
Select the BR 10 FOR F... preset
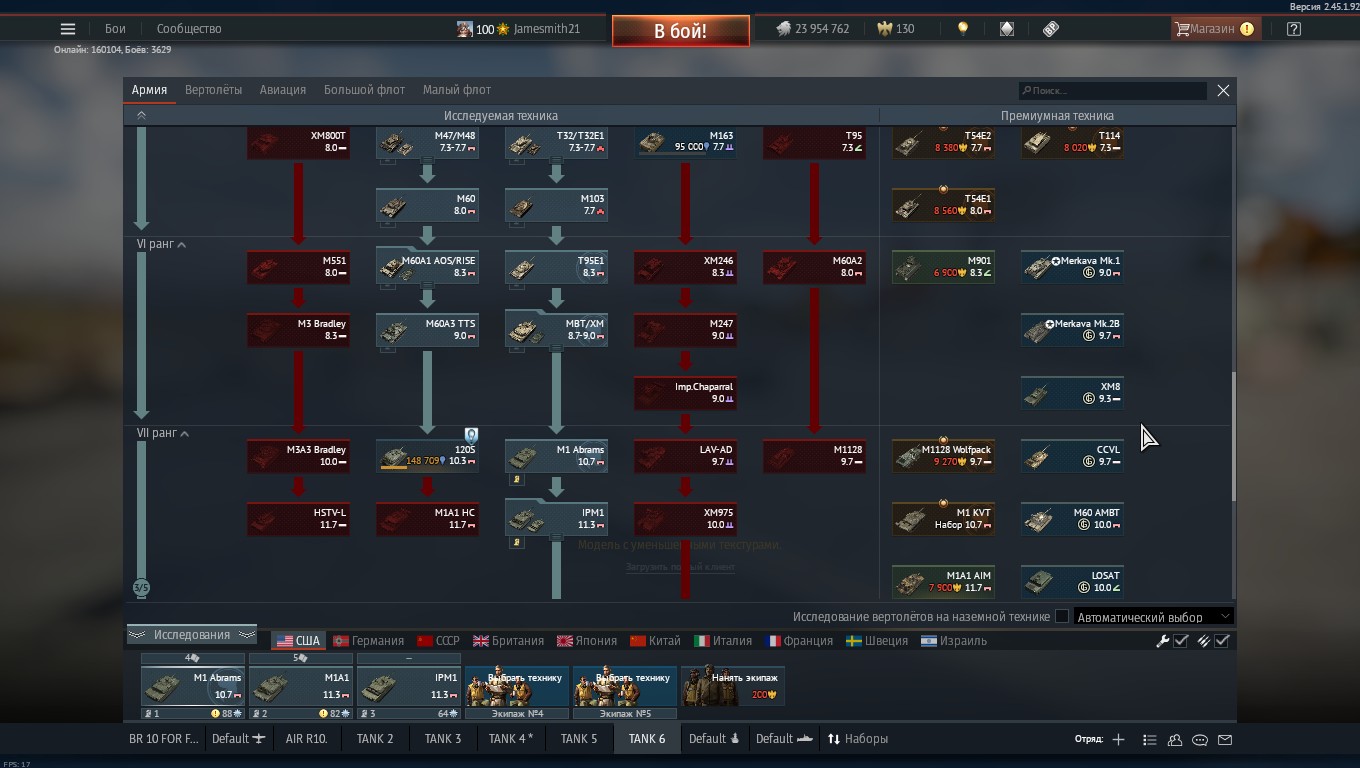[164, 739]
